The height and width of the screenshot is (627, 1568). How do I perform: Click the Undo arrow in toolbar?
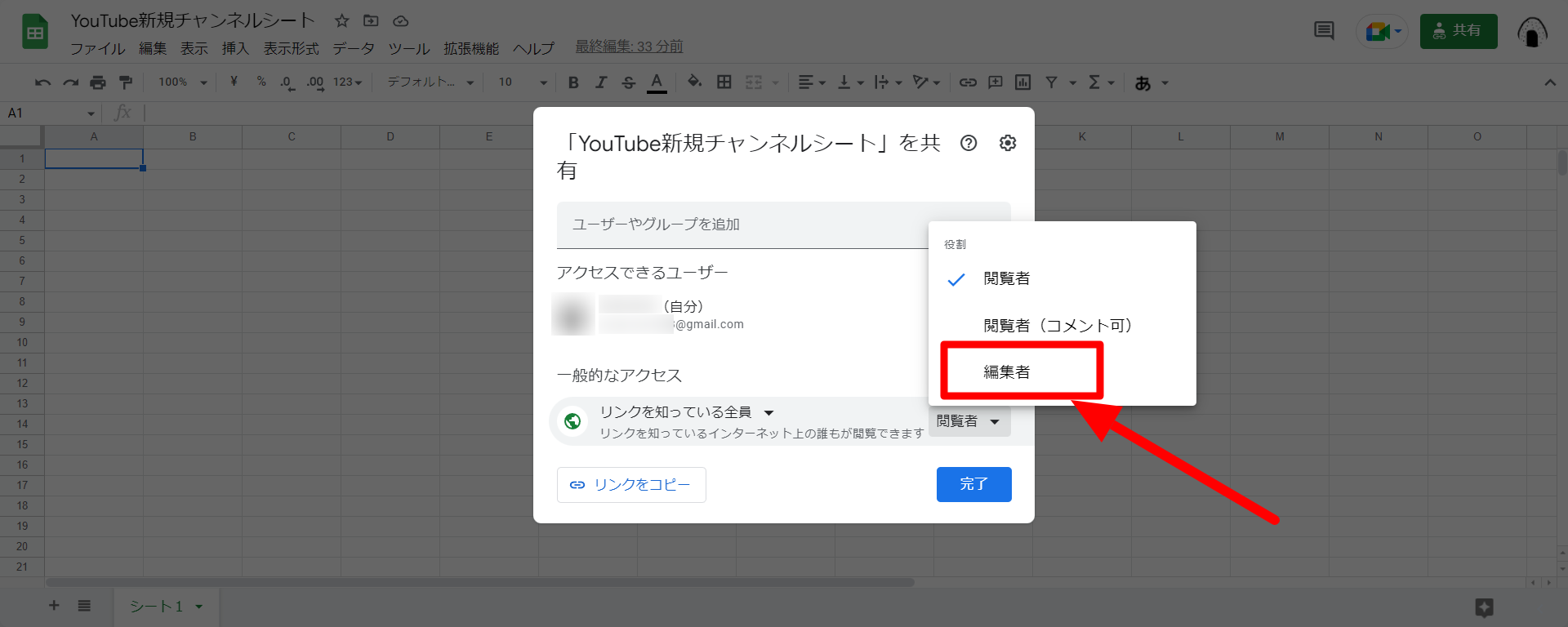(x=43, y=82)
